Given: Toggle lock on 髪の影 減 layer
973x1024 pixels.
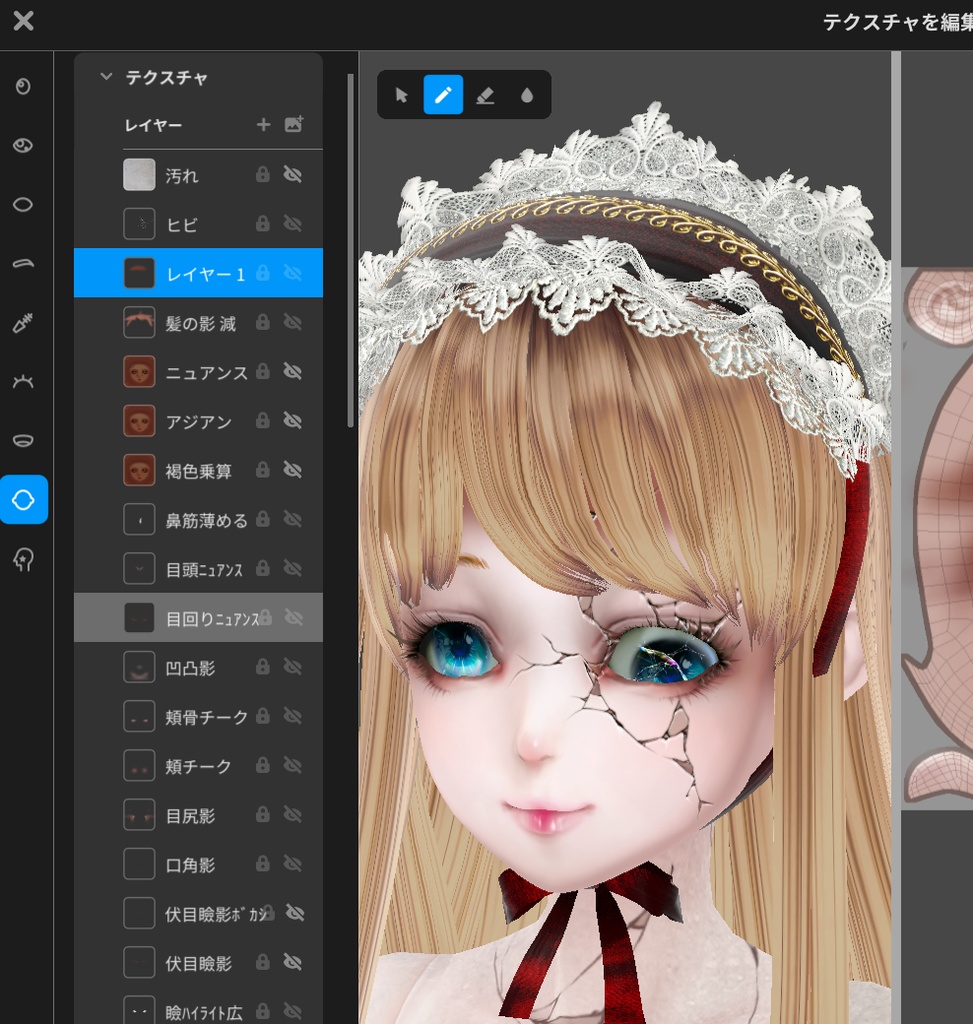Looking at the screenshot, I should [x=263, y=322].
